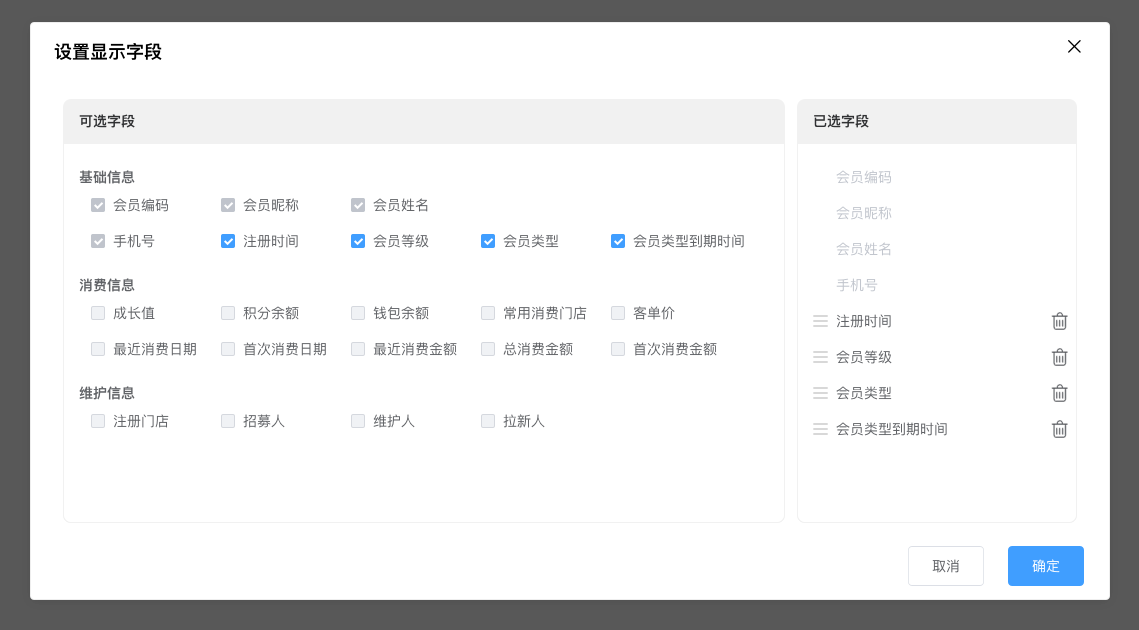Click 手机号 in selected fields list
This screenshot has width=1139, height=630.
point(856,285)
